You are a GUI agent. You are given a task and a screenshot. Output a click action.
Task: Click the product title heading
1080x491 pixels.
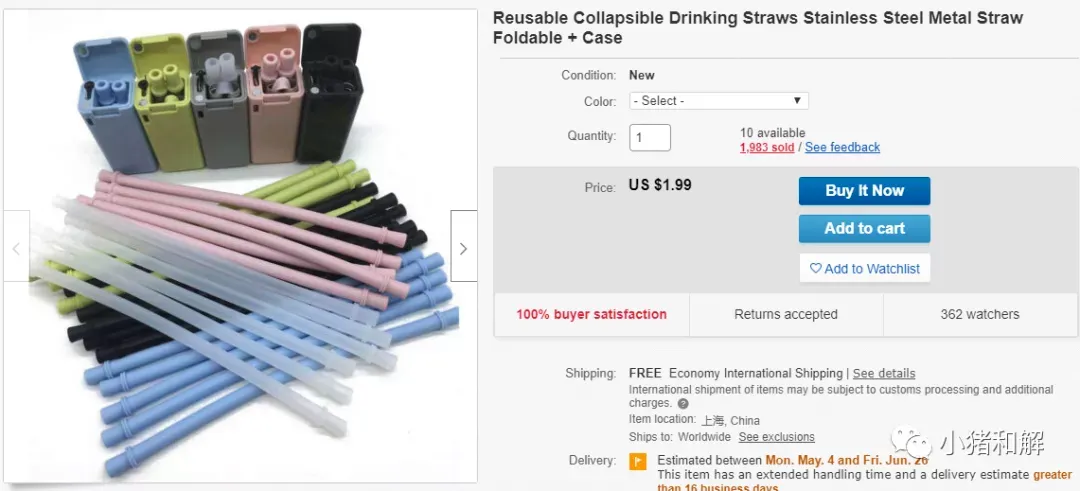(758, 28)
